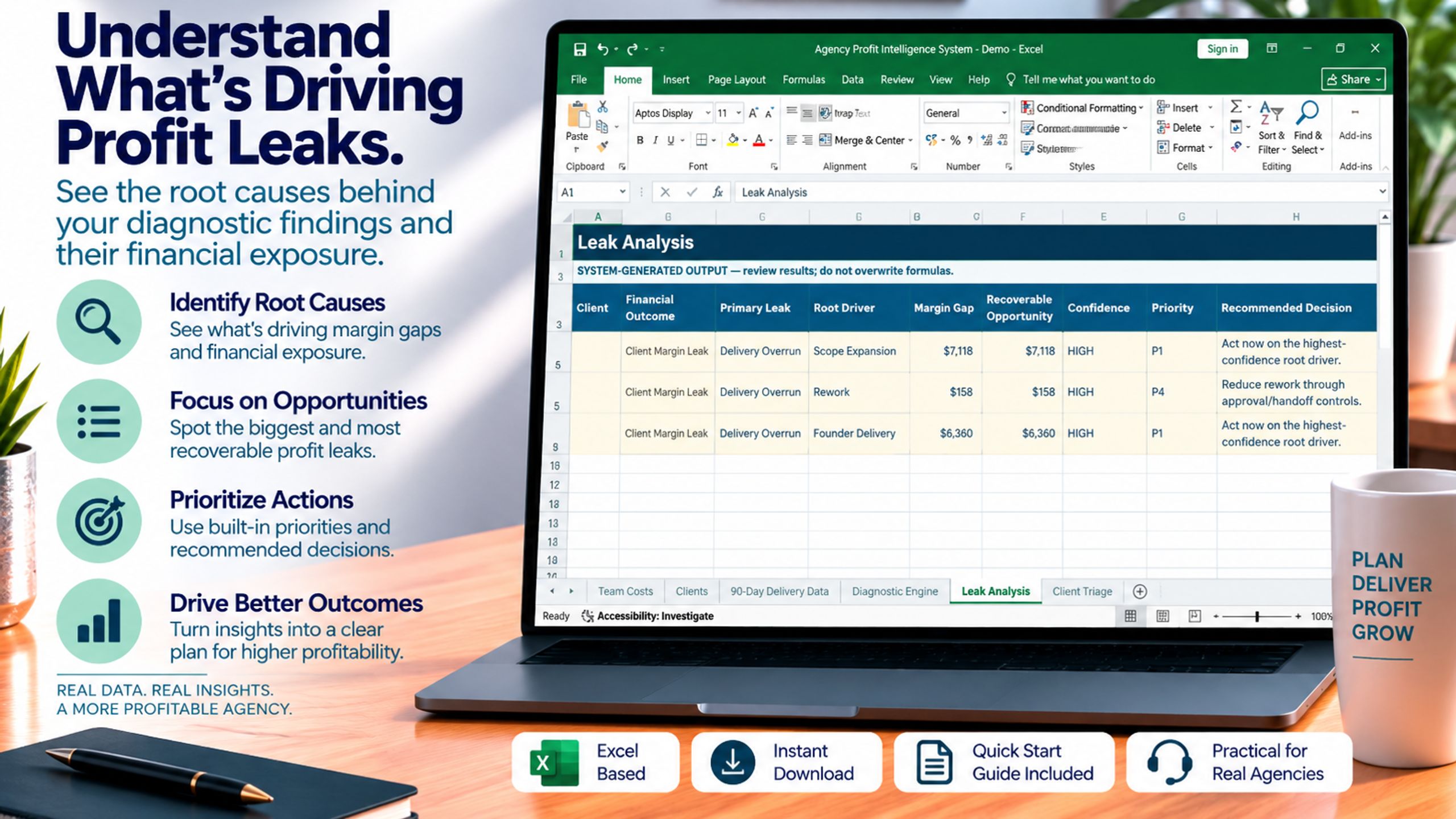Click the Share button
Viewport: 1456px width, 819px height.
(1354, 80)
